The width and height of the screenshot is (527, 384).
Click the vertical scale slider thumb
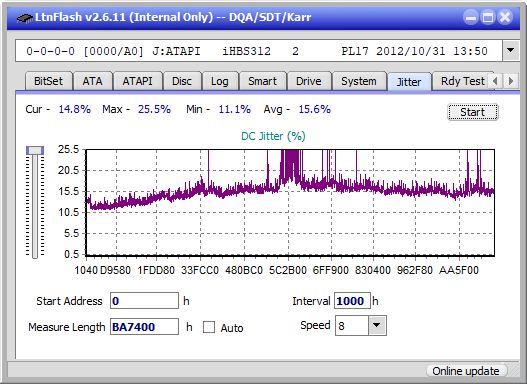point(35,150)
